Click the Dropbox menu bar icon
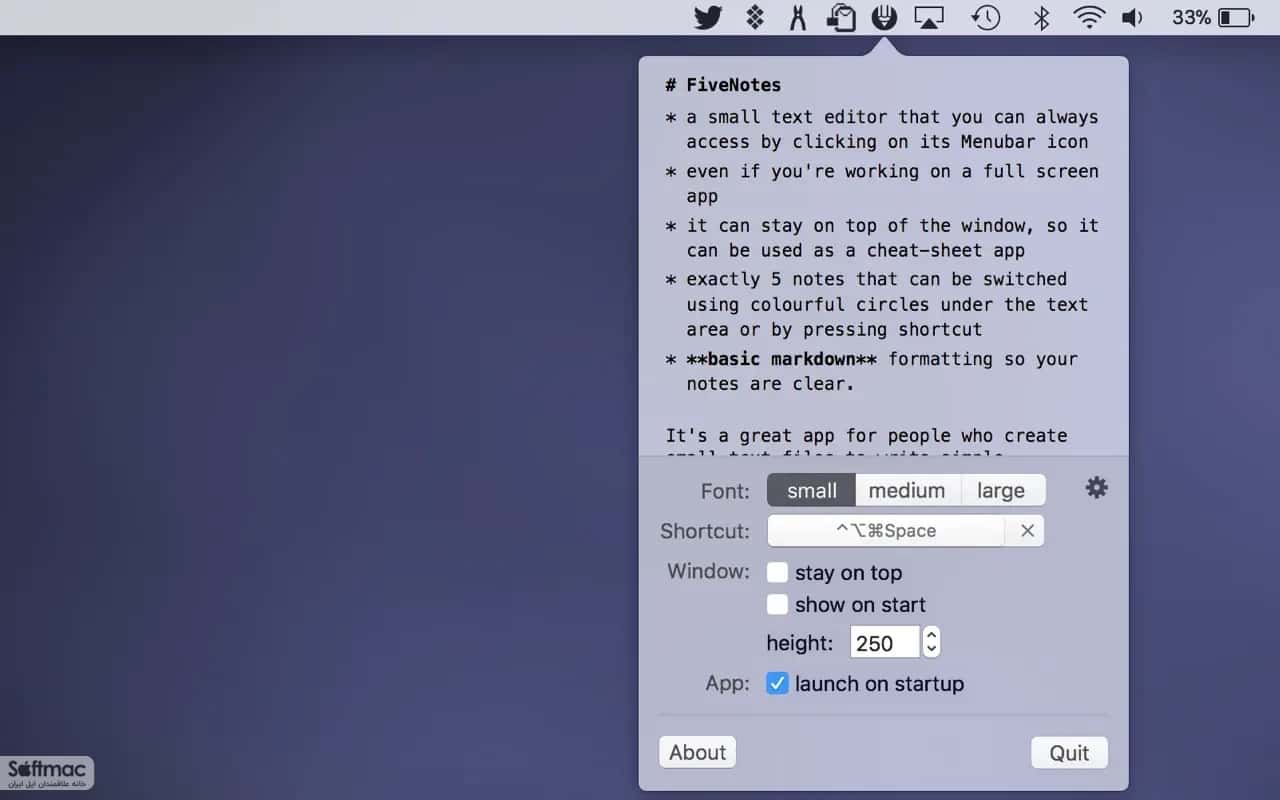The image size is (1280, 800). pyautogui.click(x=756, y=17)
